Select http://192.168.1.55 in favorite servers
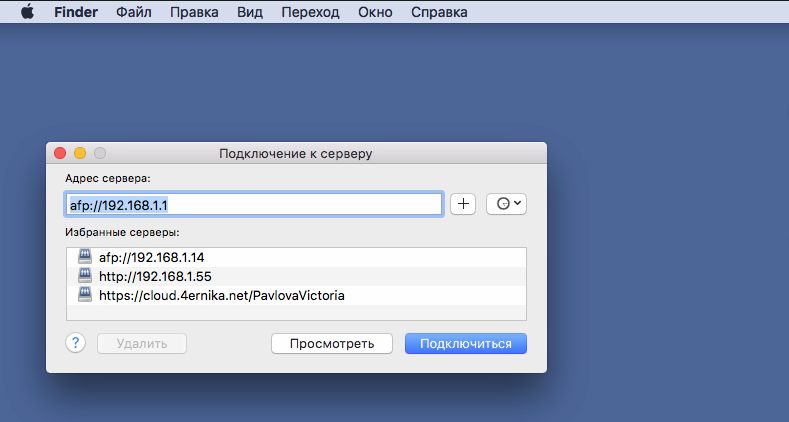Image resolution: width=789 pixels, height=422 pixels. coord(155,276)
